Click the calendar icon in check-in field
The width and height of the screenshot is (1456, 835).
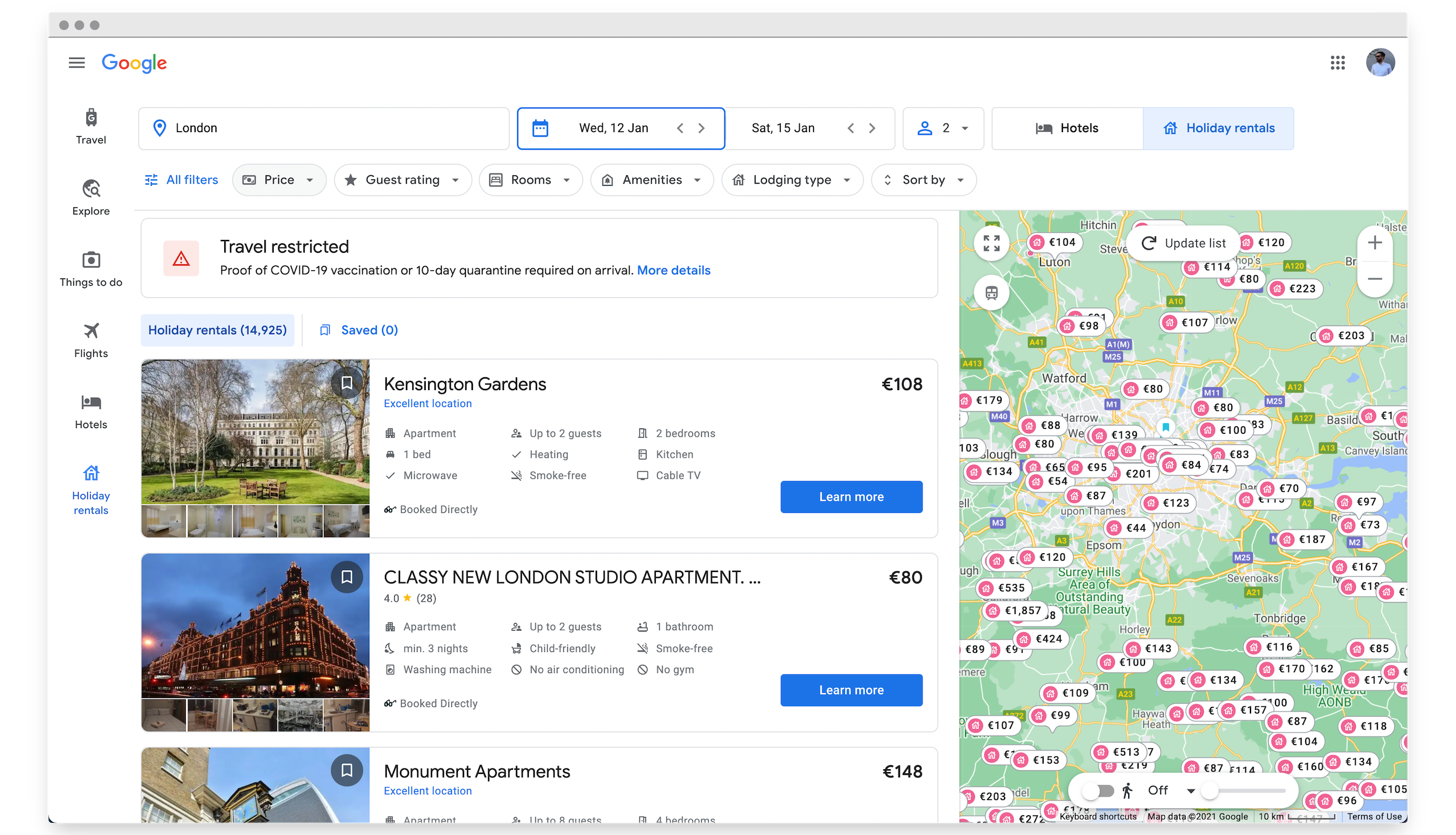pyautogui.click(x=540, y=128)
